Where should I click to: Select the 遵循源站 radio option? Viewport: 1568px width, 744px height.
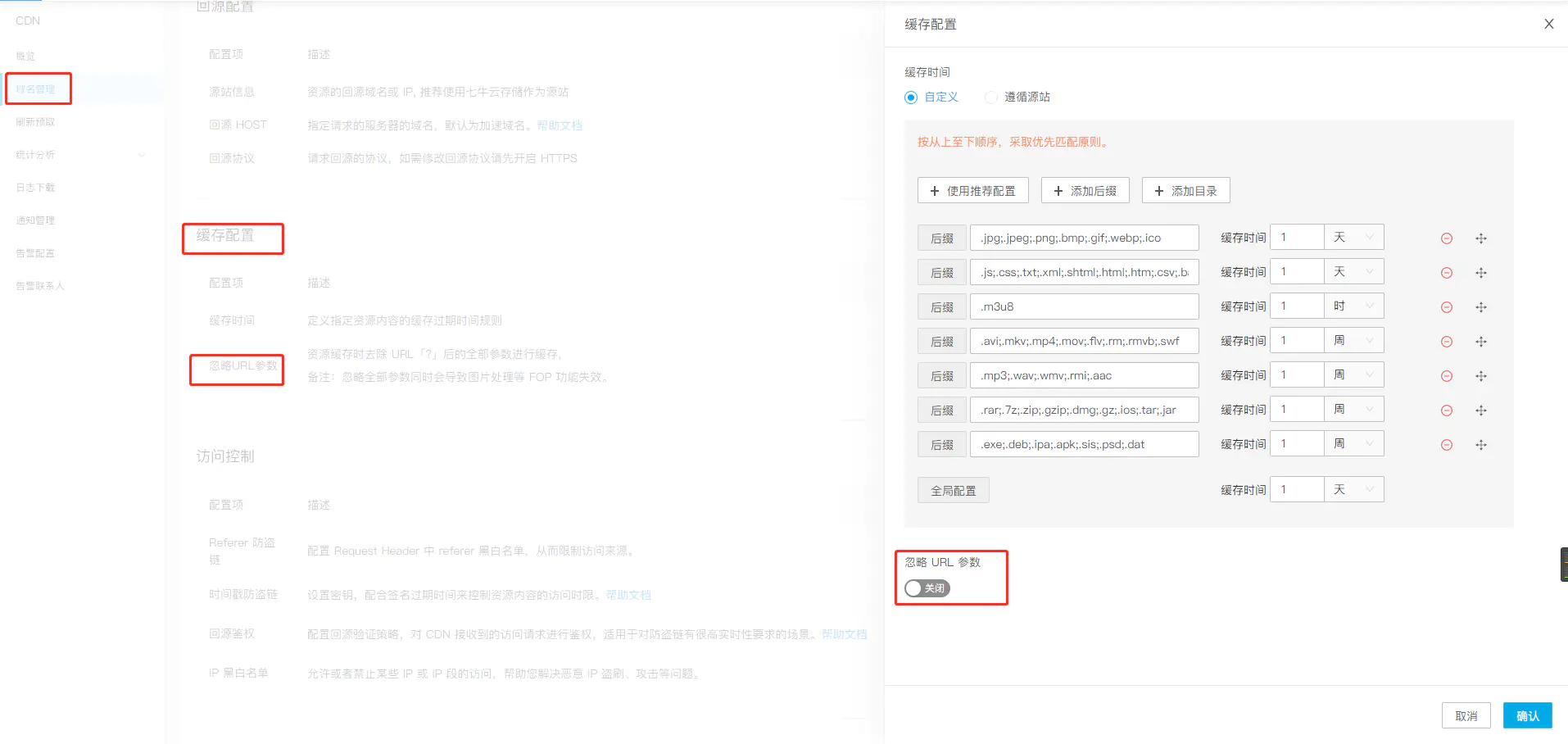click(x=991, y=98)
